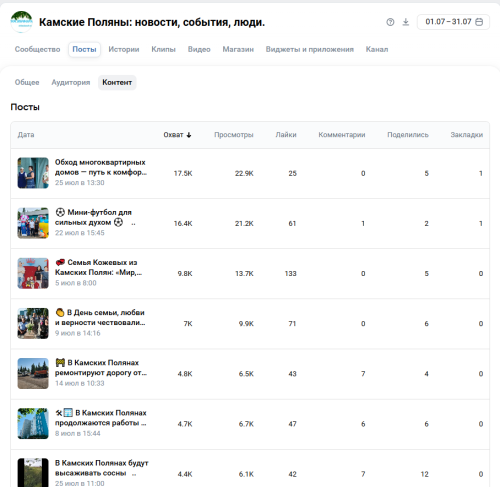Download statistics with the download icon

click(406, 22)
